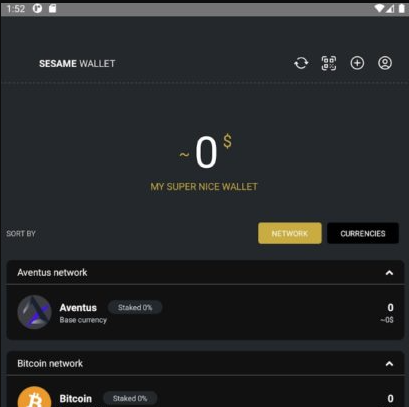Open the QR code scanner
409x407 pixels.
329,63
